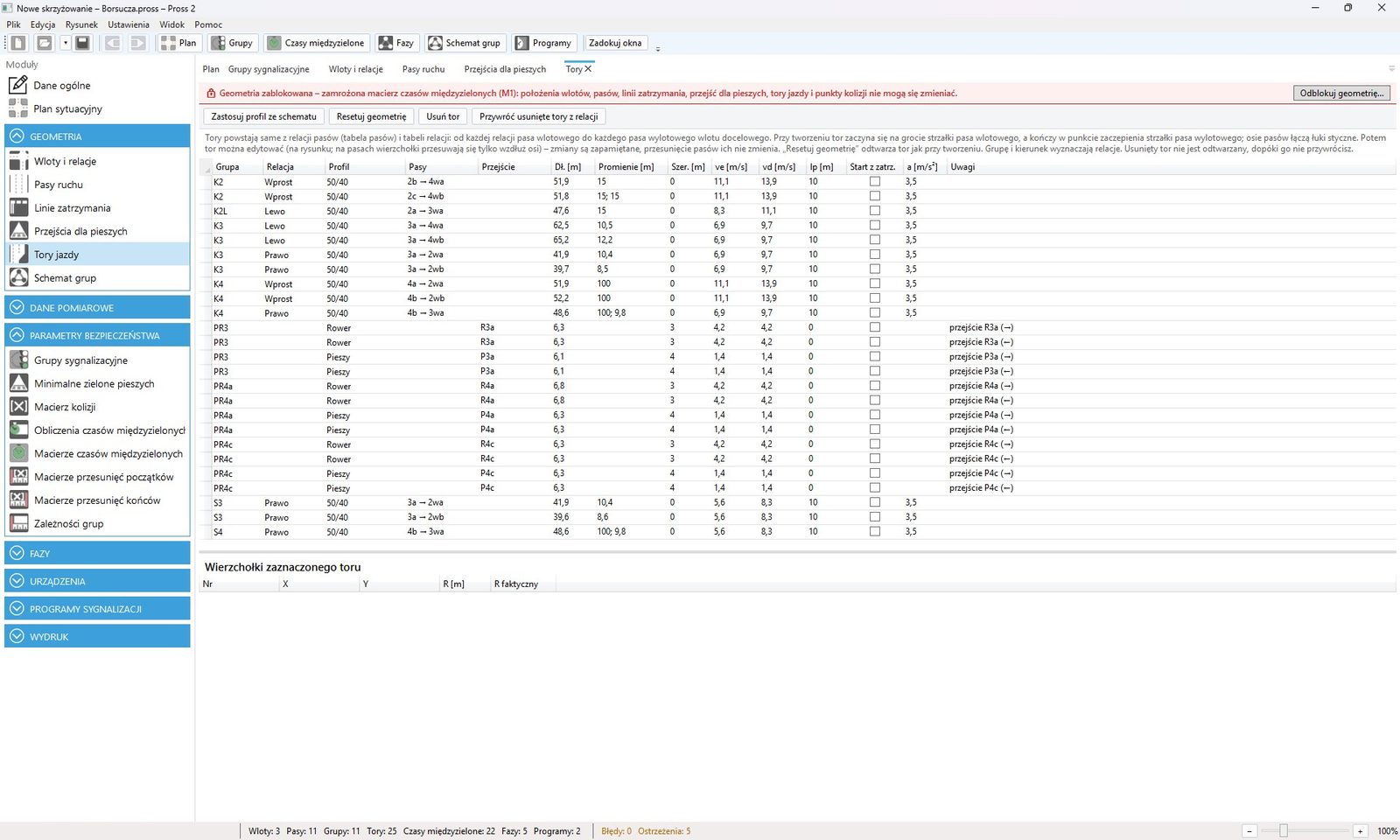Open Programy from the toolbar

pos(543,43)
